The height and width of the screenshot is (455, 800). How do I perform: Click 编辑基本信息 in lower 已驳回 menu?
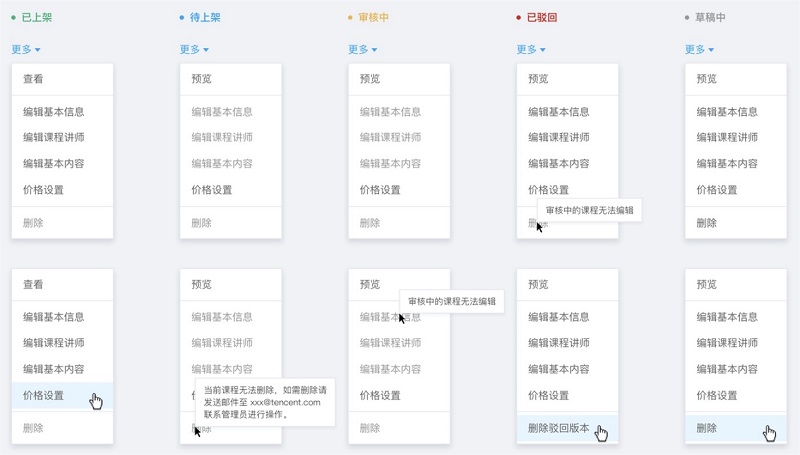(x=558, y=317)
